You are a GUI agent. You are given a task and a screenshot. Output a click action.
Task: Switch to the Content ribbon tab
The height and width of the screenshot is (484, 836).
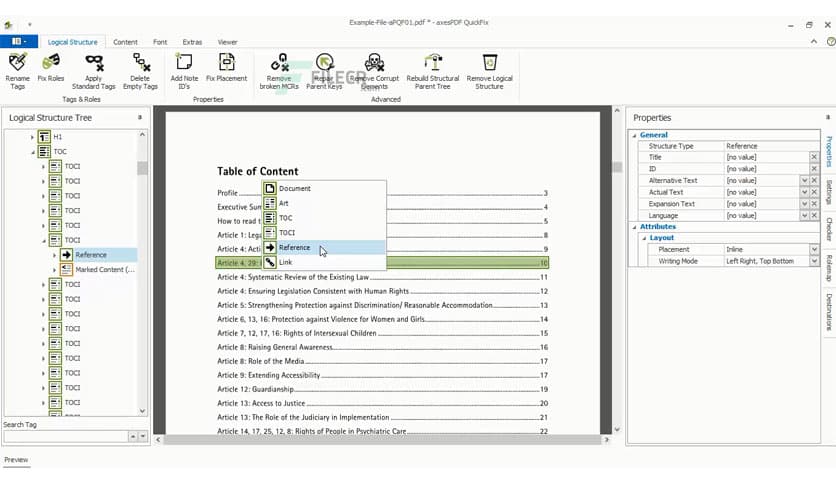pyautogui.click(x=125, y=42)
